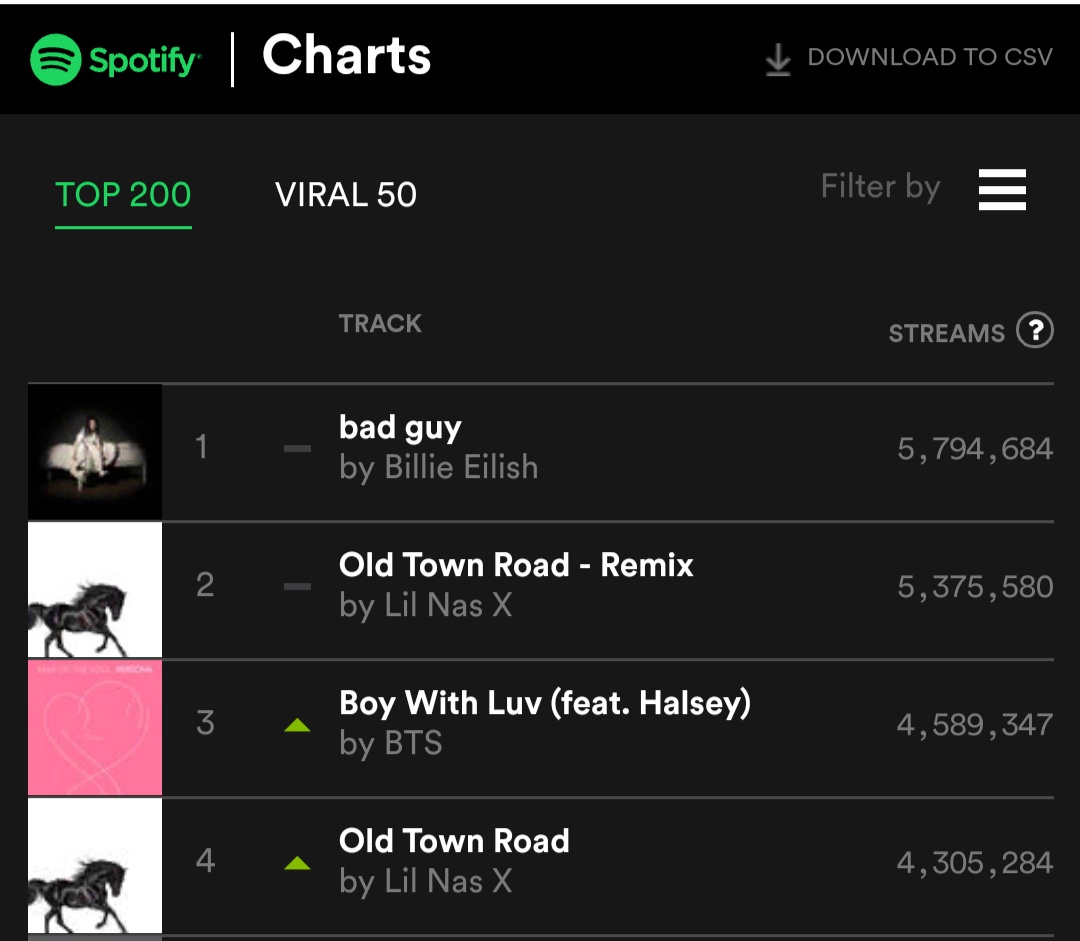Open the hamburger filter menu icon
The width and height of the screenshot is (1080, 941).
click(x=1002, y=189)
